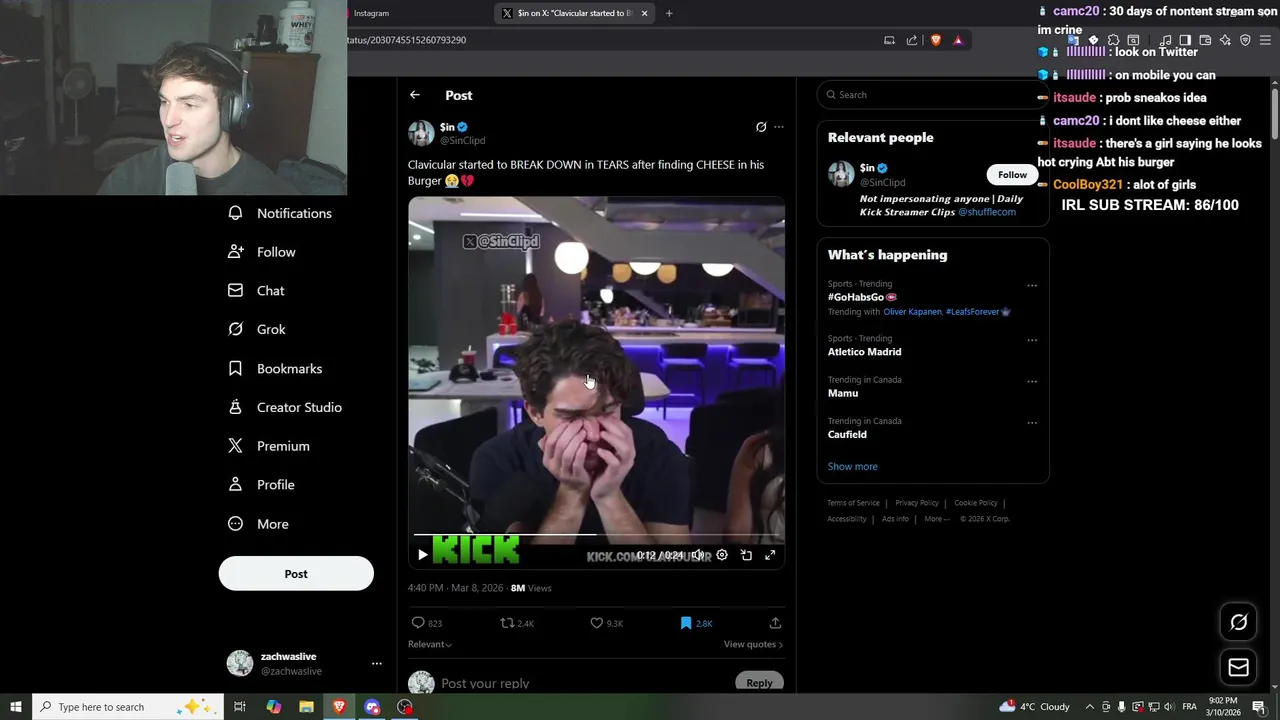Viewport: 1280px width, 720px height.
Task: Go to Profile from the sidebar
Action: [x=261, y=485]
